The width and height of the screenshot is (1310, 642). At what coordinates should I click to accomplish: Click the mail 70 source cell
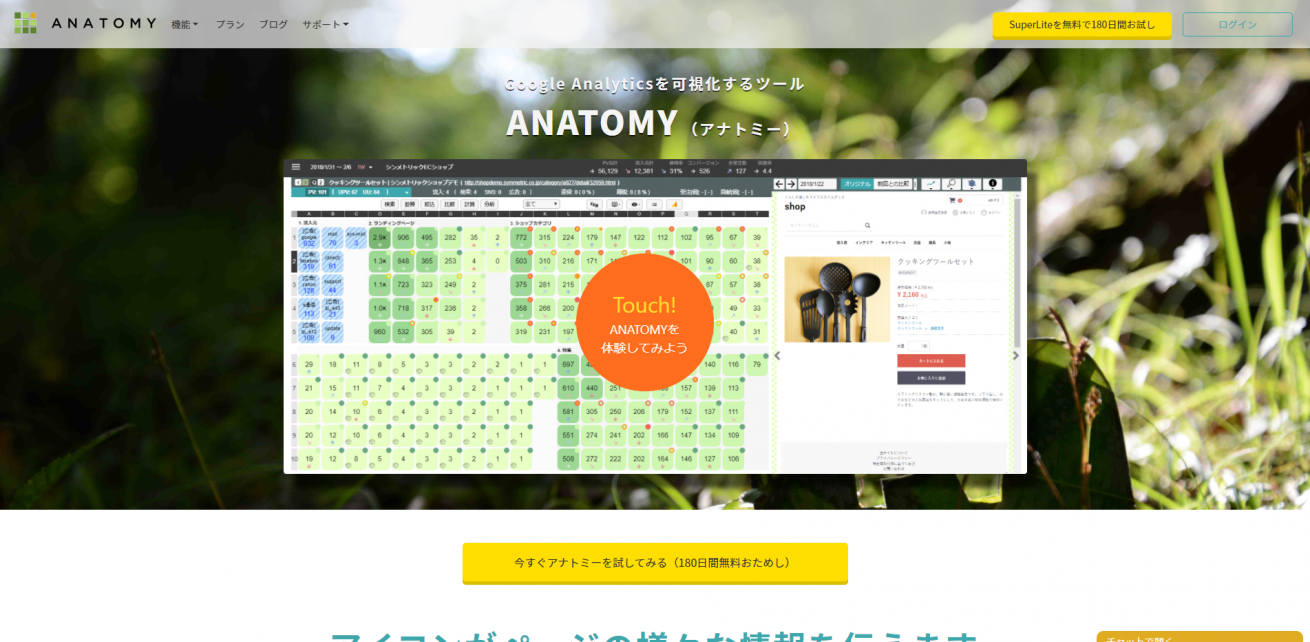pos(332,238)
